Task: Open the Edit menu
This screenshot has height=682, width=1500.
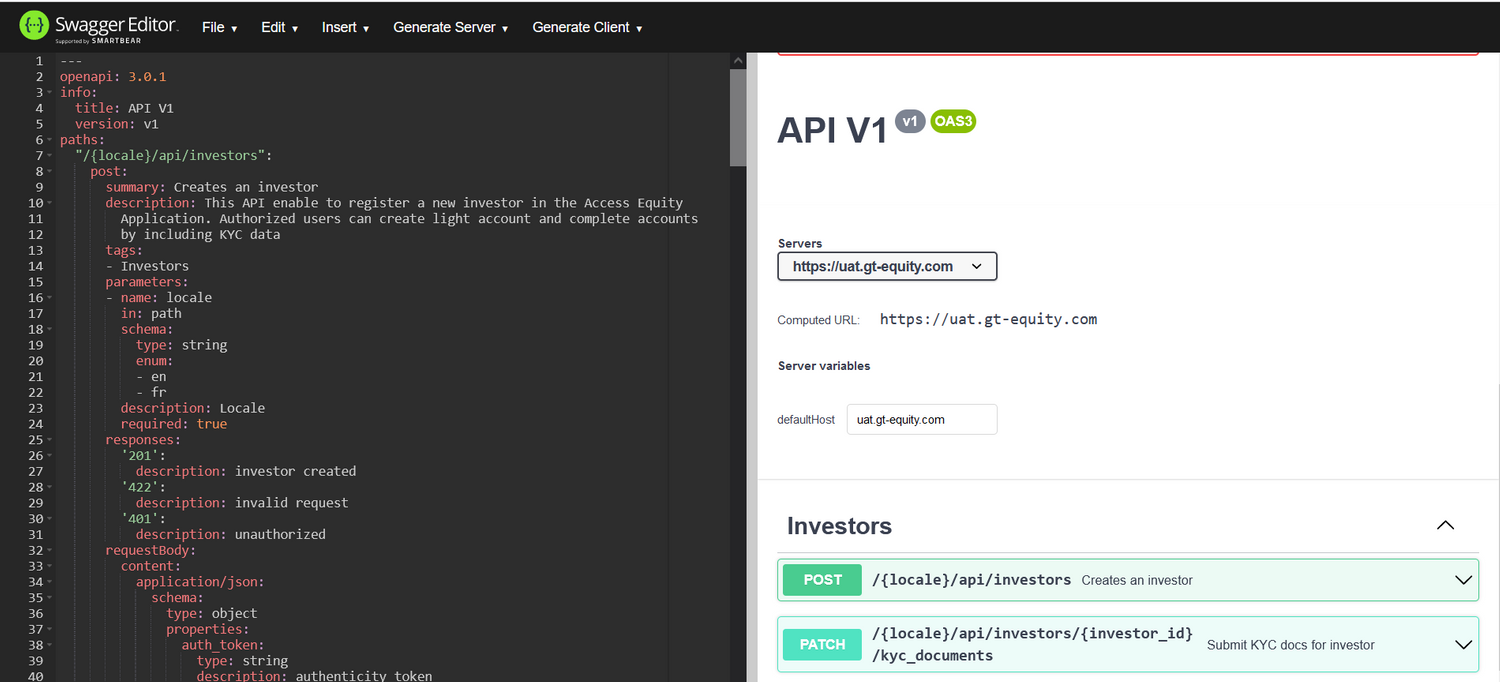Action: 279,27
